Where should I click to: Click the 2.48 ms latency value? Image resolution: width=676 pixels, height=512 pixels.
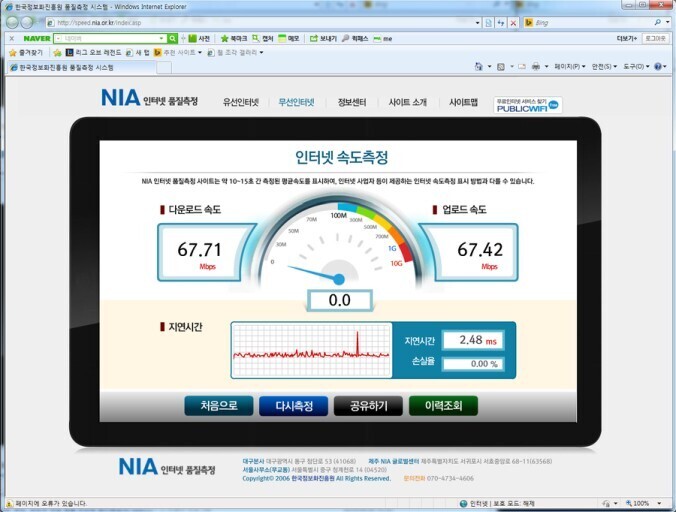pos(473,340)
